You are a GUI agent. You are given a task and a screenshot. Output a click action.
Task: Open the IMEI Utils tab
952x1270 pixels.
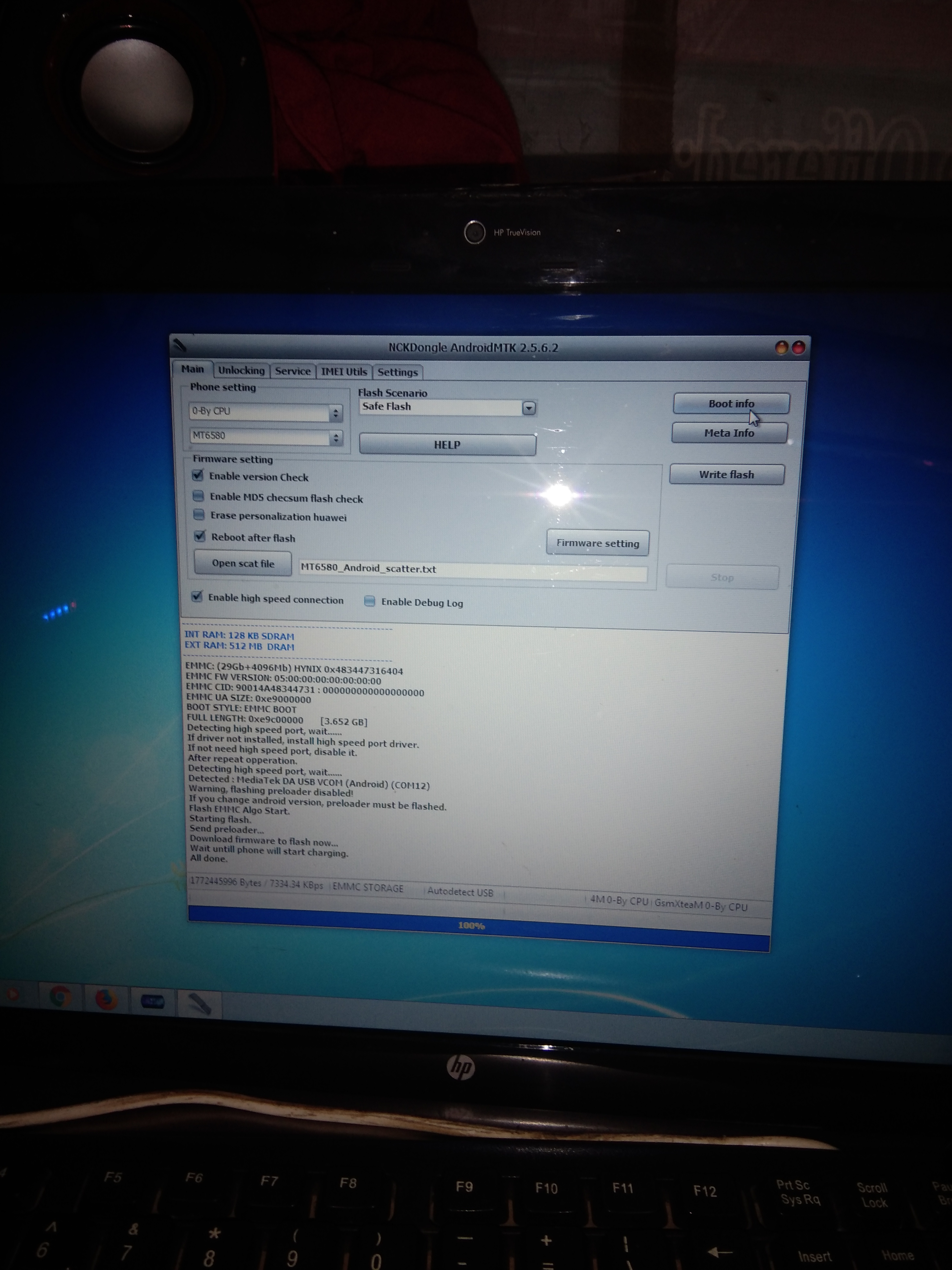point(344,372)
